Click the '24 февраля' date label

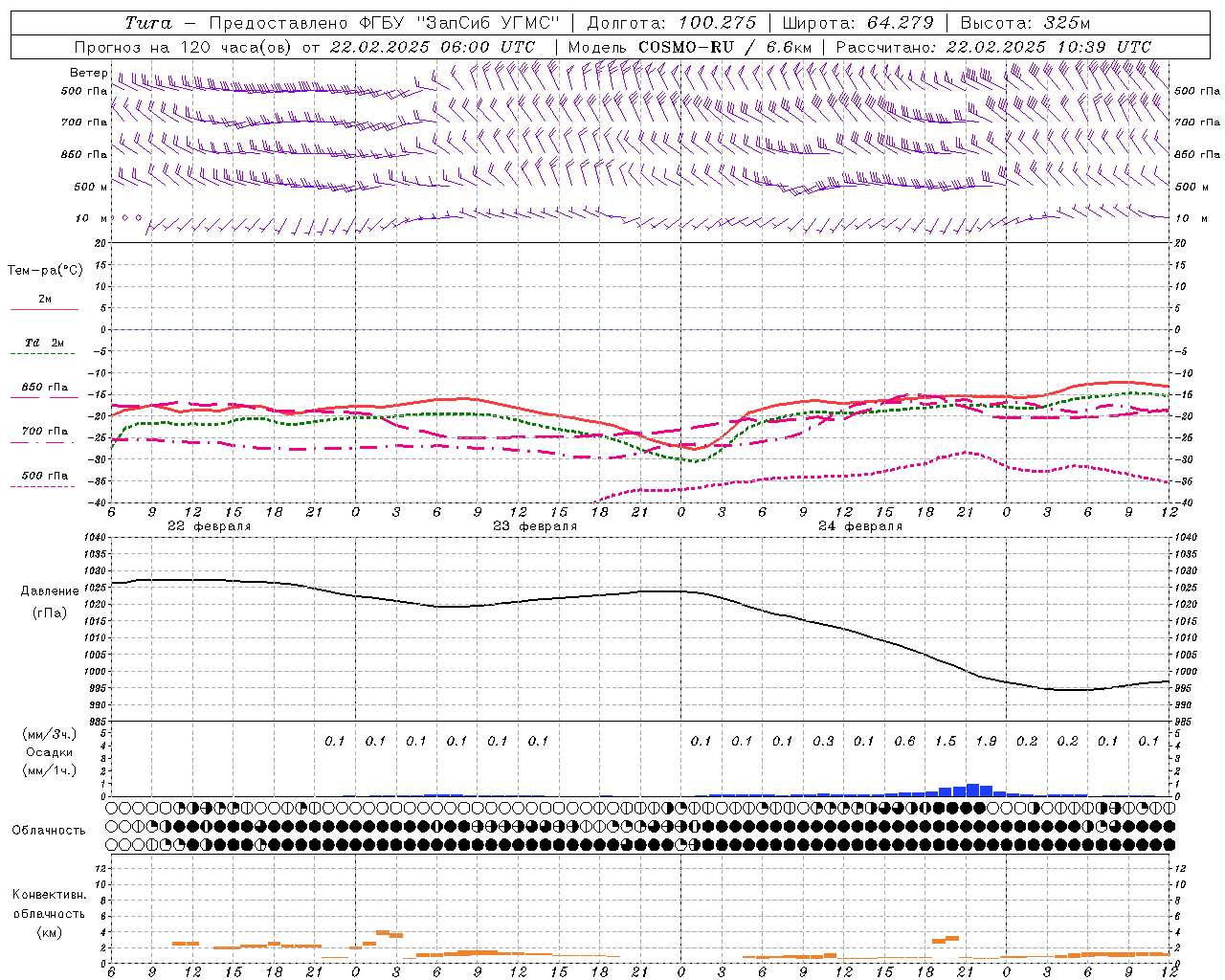(x=860, y=526)
